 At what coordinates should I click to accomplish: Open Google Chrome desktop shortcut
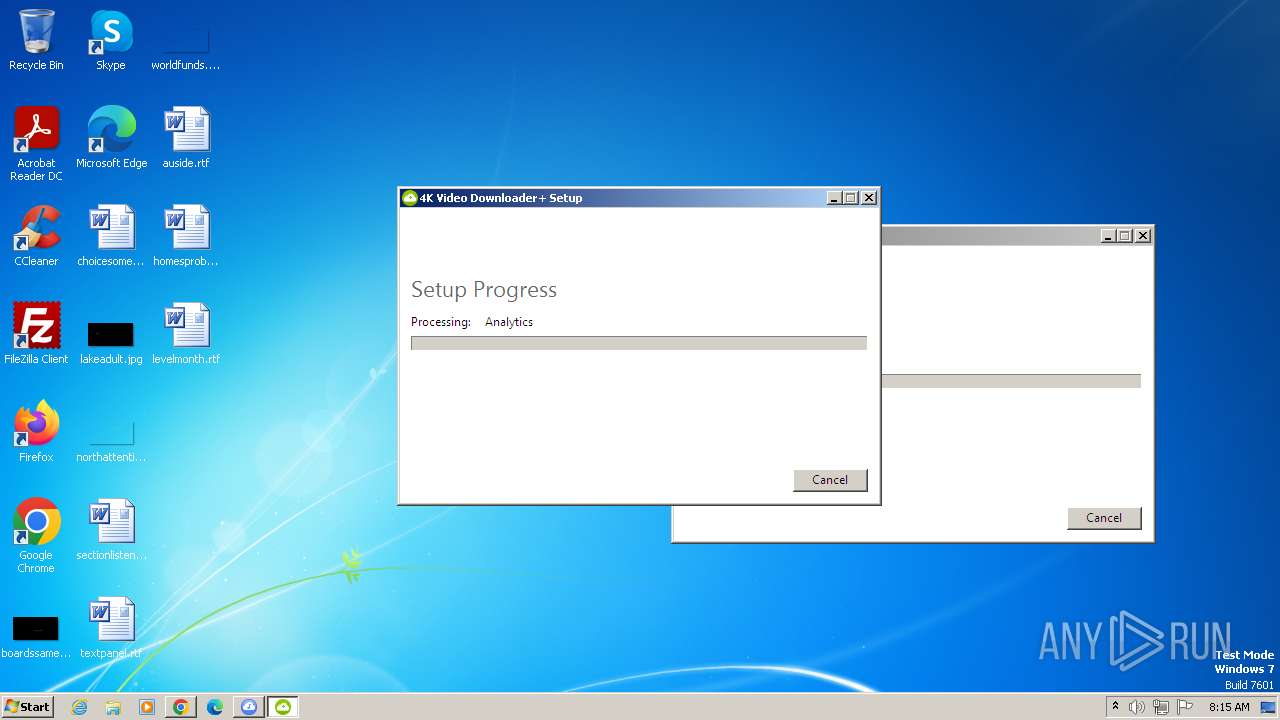click(x=36, y=536)
